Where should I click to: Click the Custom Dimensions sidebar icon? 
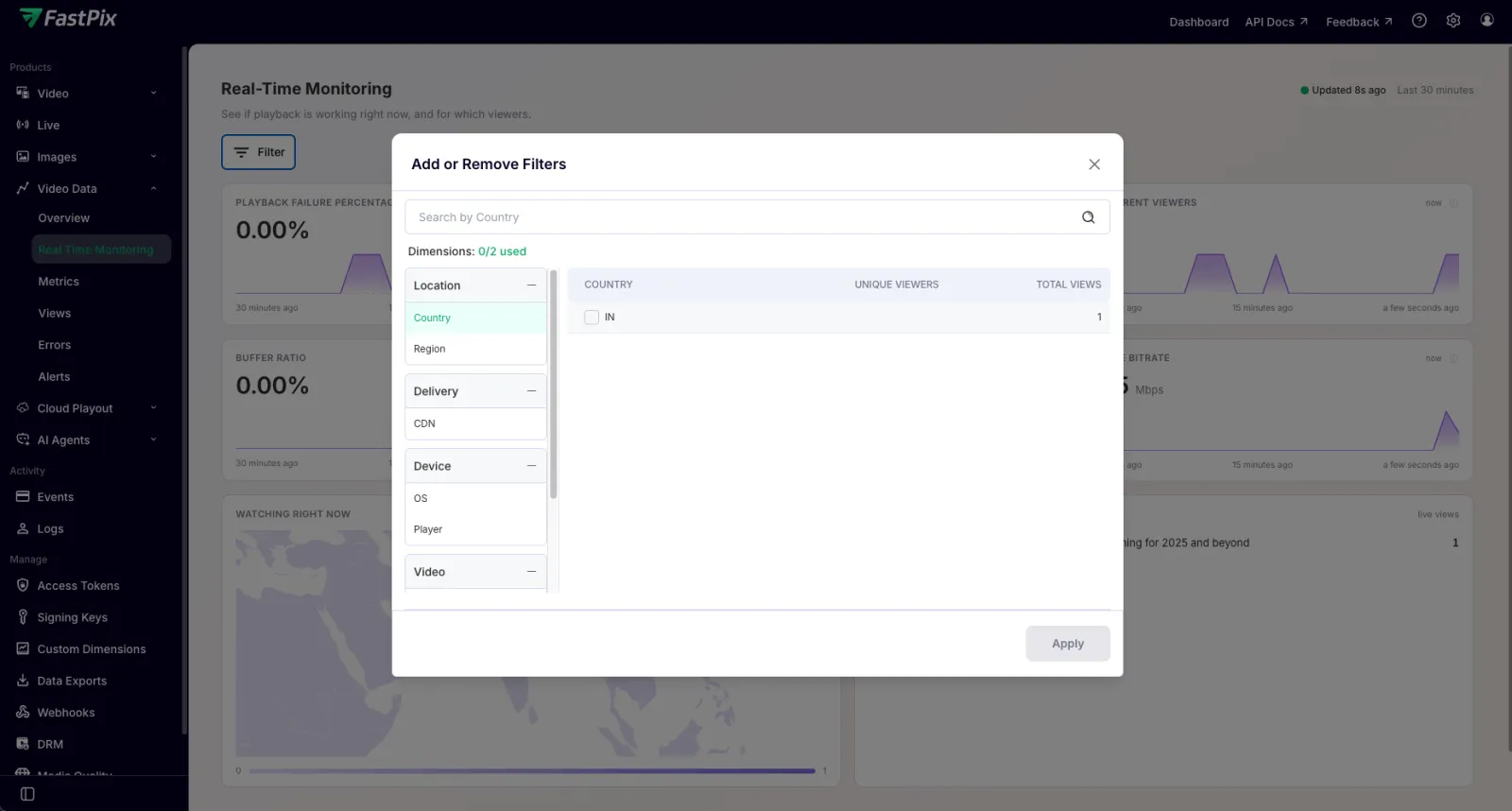[x=23, y=649]
